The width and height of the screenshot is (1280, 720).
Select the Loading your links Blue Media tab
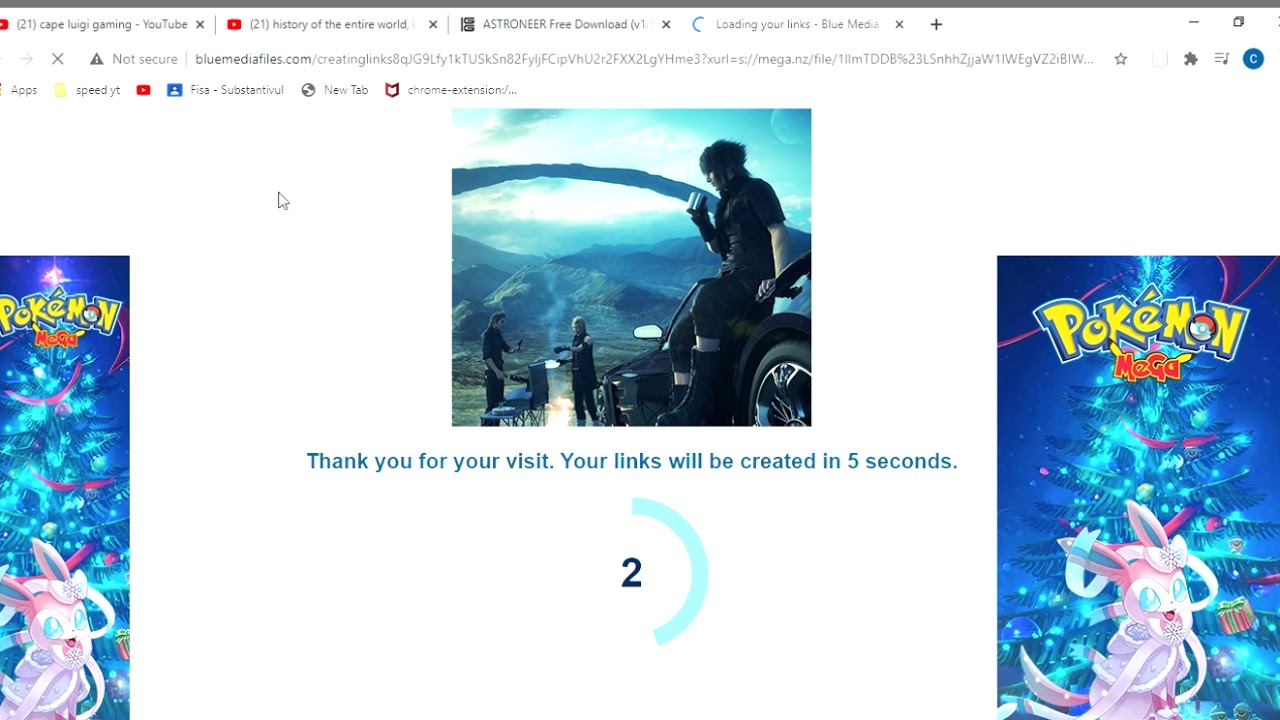(x=795, y=24)
